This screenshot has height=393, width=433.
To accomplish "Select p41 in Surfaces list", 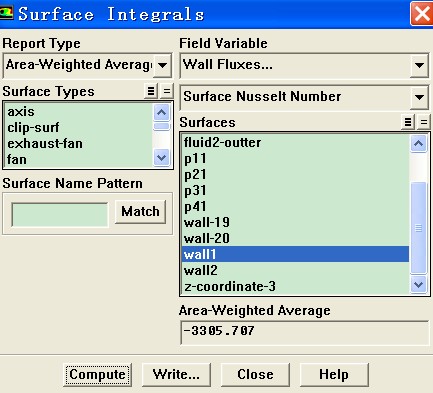I will coord(295,207).
